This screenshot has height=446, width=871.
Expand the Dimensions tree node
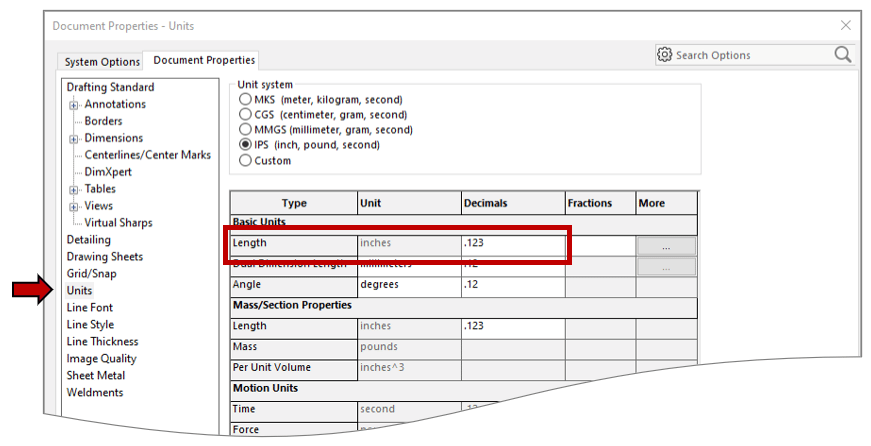(74, 139)
